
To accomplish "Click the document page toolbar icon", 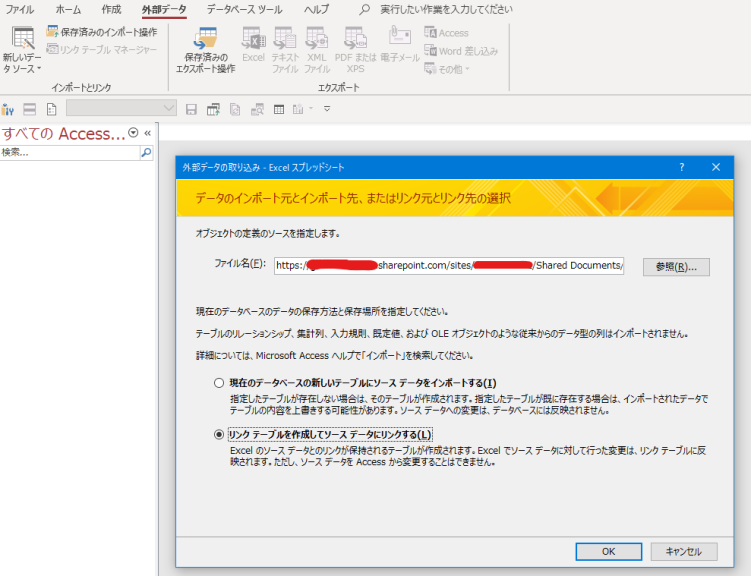I will 52,110.
